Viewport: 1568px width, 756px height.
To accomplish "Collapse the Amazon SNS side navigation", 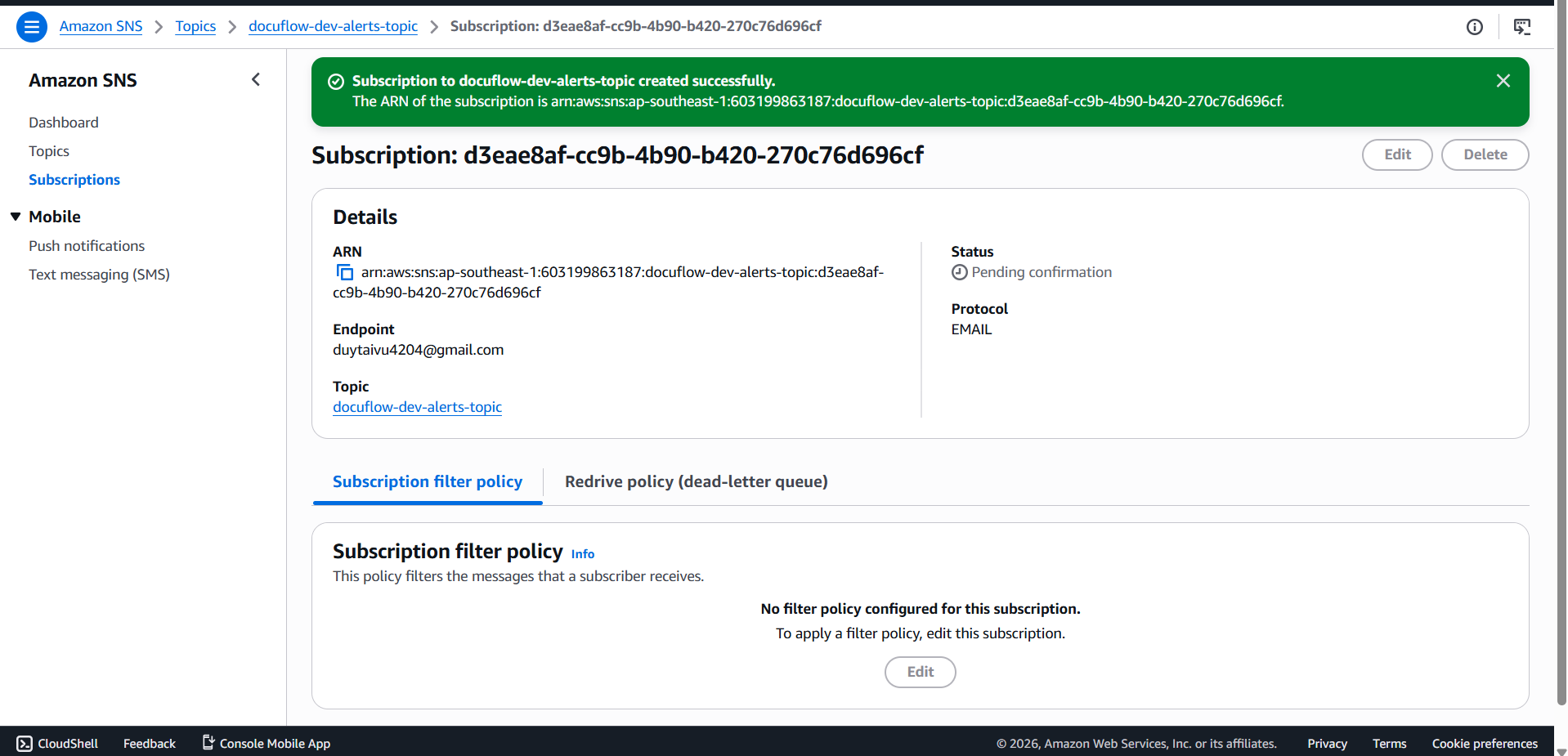I will pyautogui.click(x=256, y=79).
